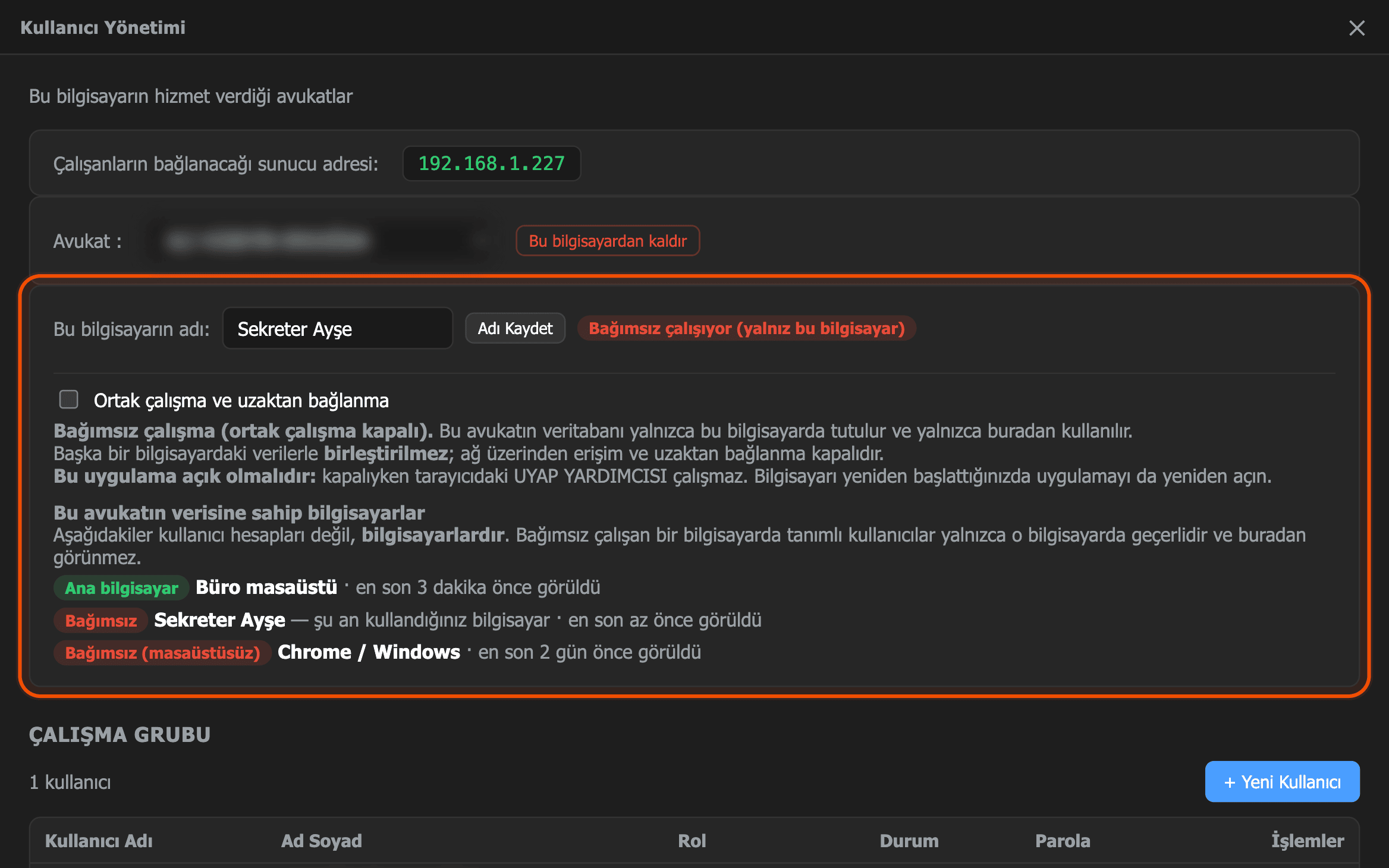Focus the Sekreter Ayşe computer name field

click(338, 328)
